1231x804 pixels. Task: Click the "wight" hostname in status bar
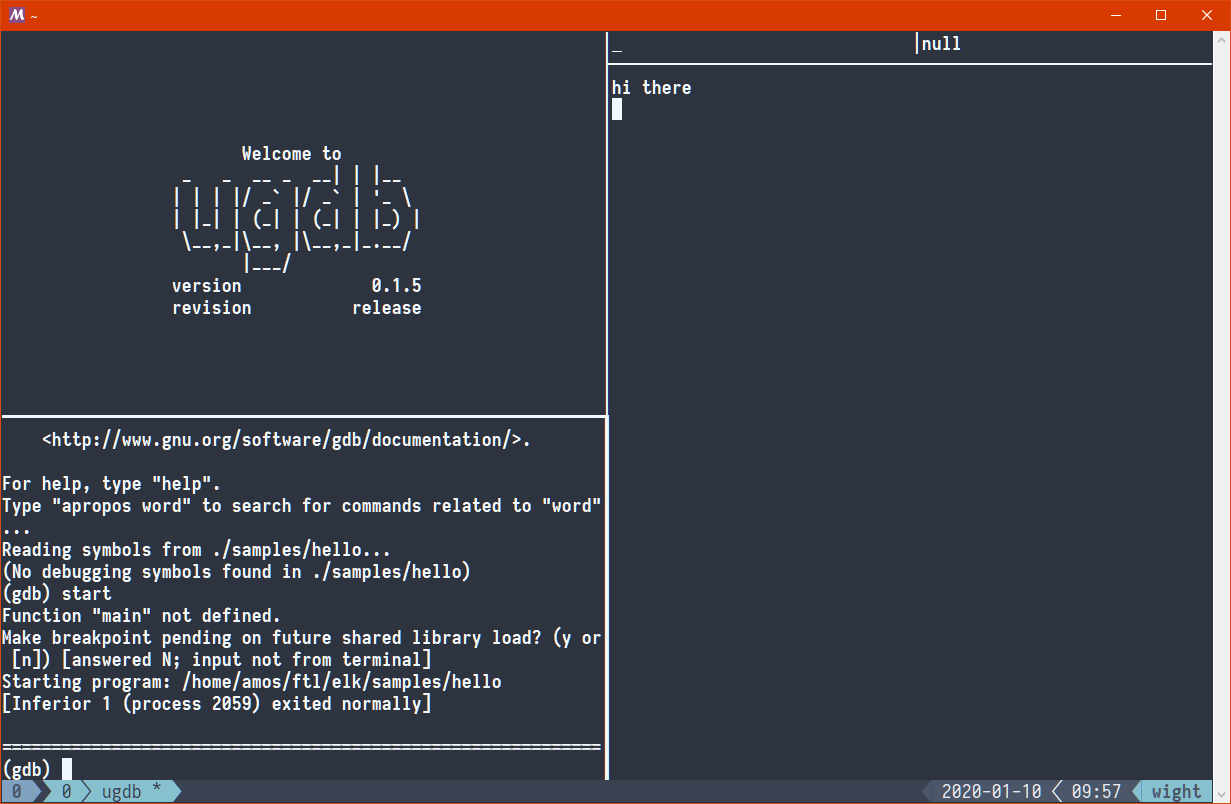pos(1176,792)
